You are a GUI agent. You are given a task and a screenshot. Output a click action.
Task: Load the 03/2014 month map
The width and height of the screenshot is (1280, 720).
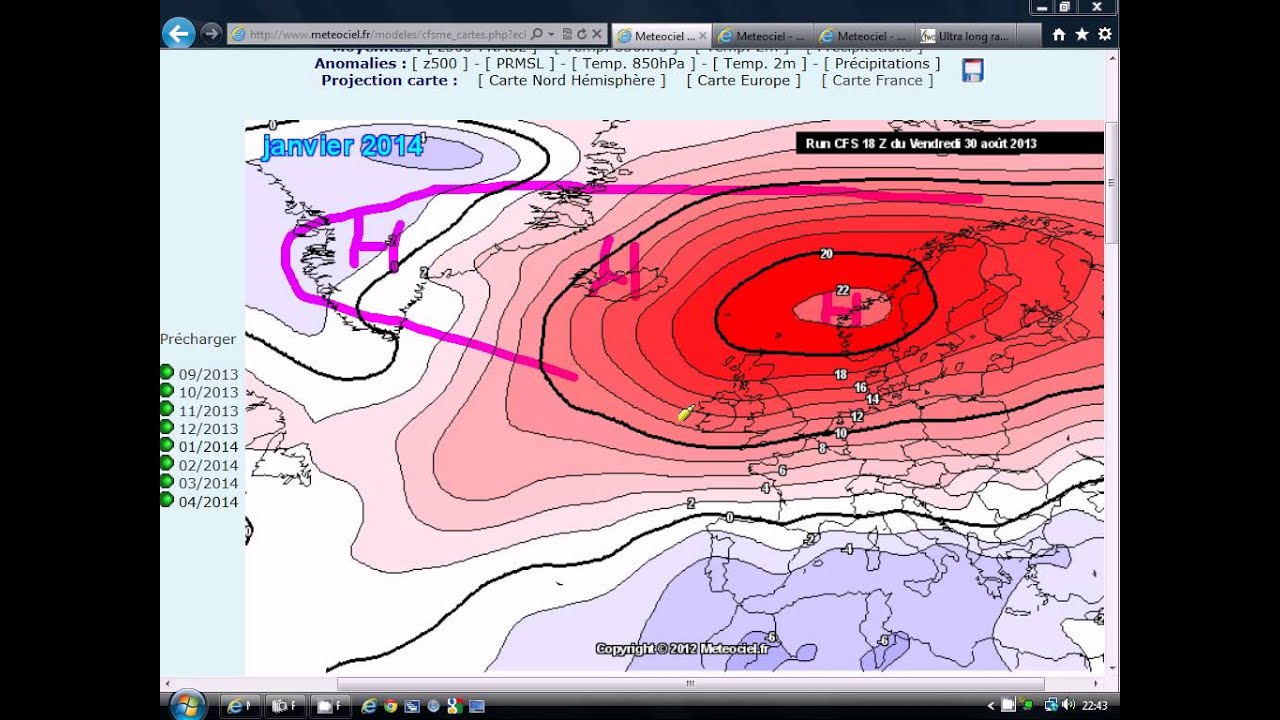[x=209, y=483]
